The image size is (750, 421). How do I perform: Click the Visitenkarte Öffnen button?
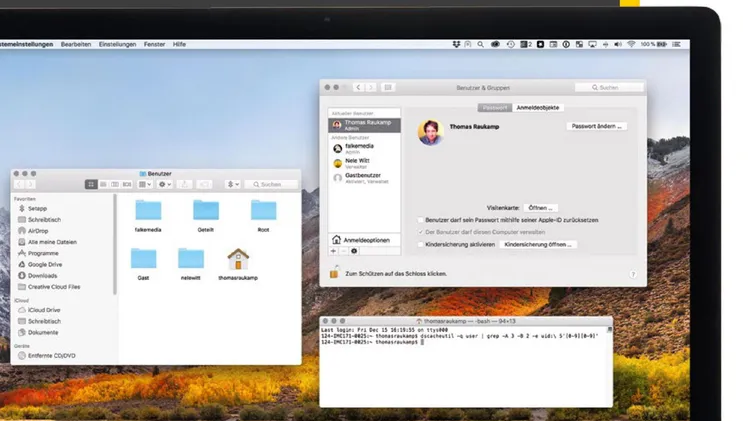[540, 208]
